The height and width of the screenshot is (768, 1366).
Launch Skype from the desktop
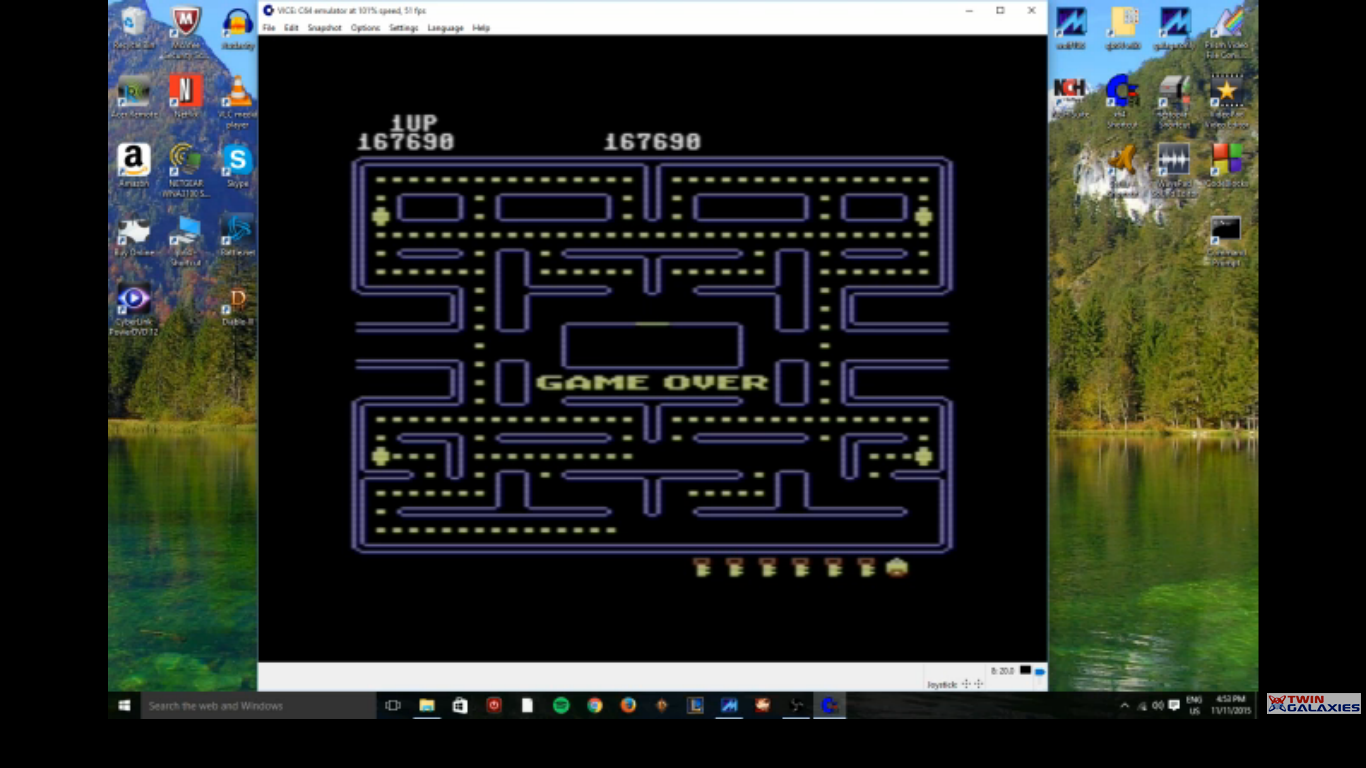pos(238,165)
